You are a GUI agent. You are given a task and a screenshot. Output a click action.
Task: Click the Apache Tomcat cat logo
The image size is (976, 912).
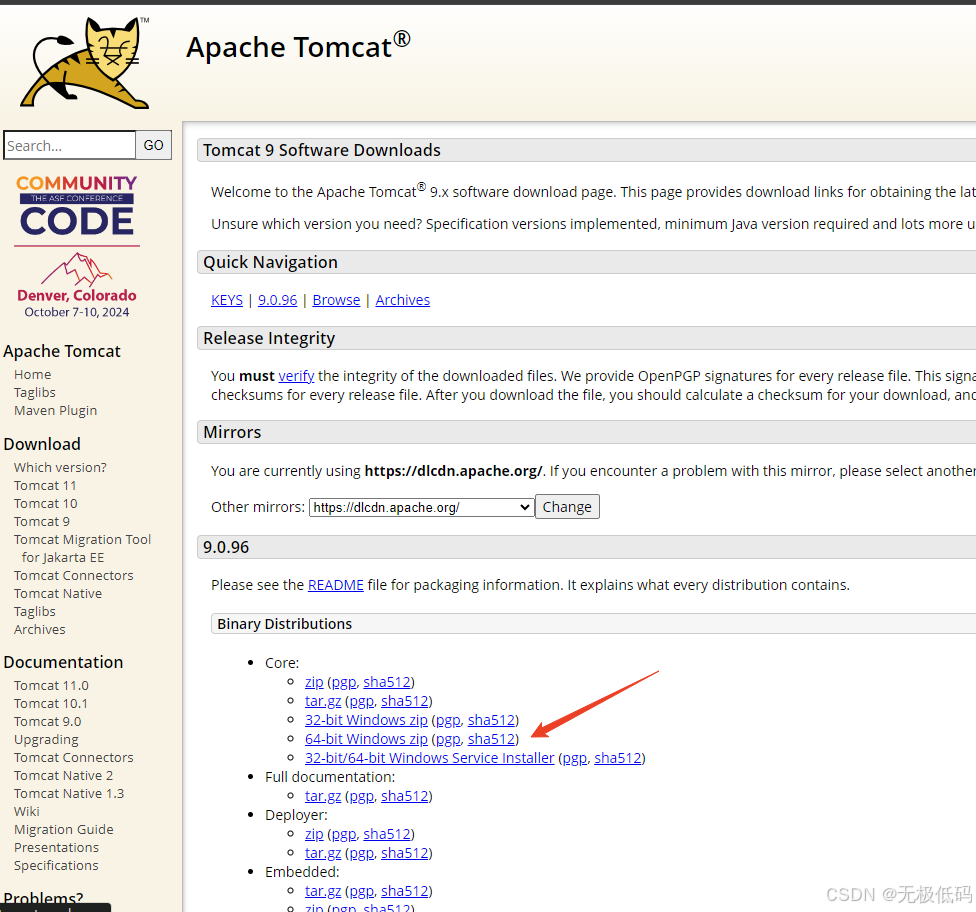click(85, 62)
